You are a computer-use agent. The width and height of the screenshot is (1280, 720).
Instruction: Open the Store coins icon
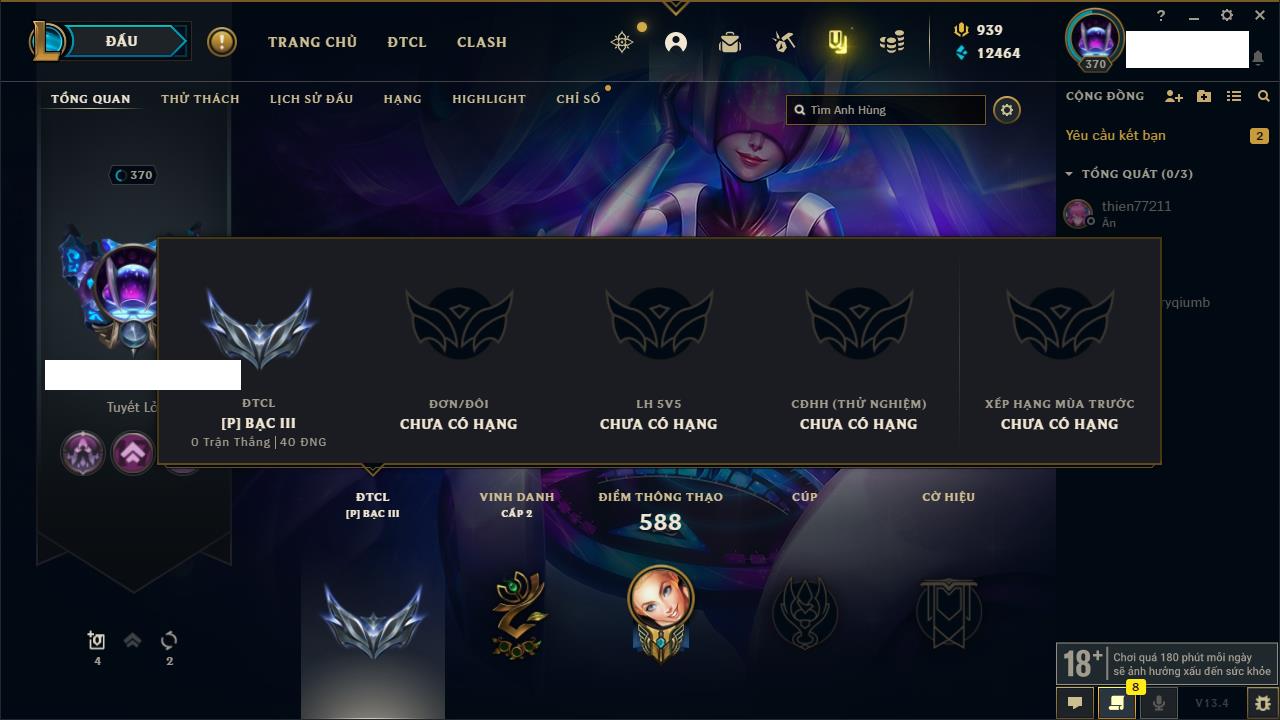pos(892,42)
